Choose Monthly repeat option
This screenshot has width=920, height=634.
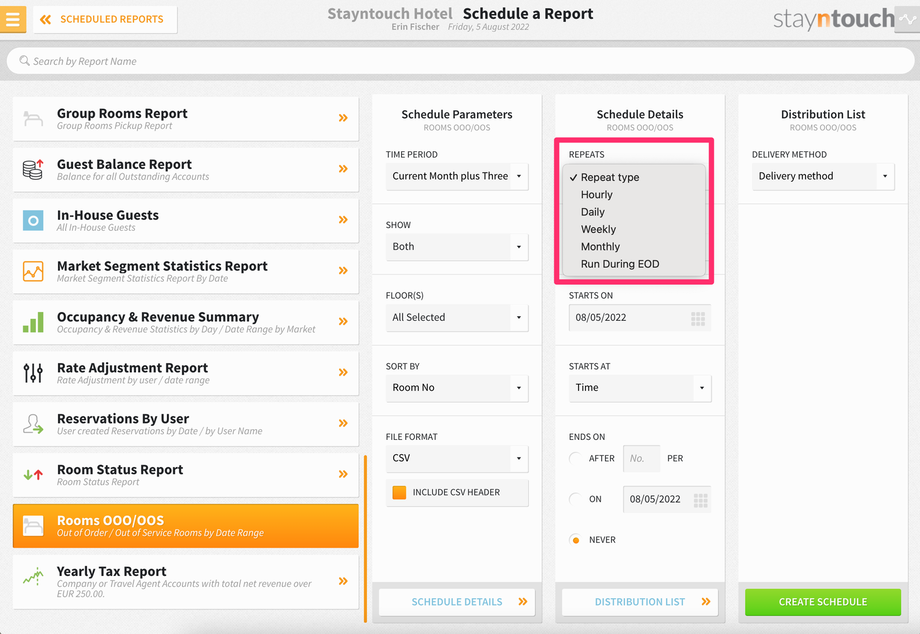pos(634,247)
